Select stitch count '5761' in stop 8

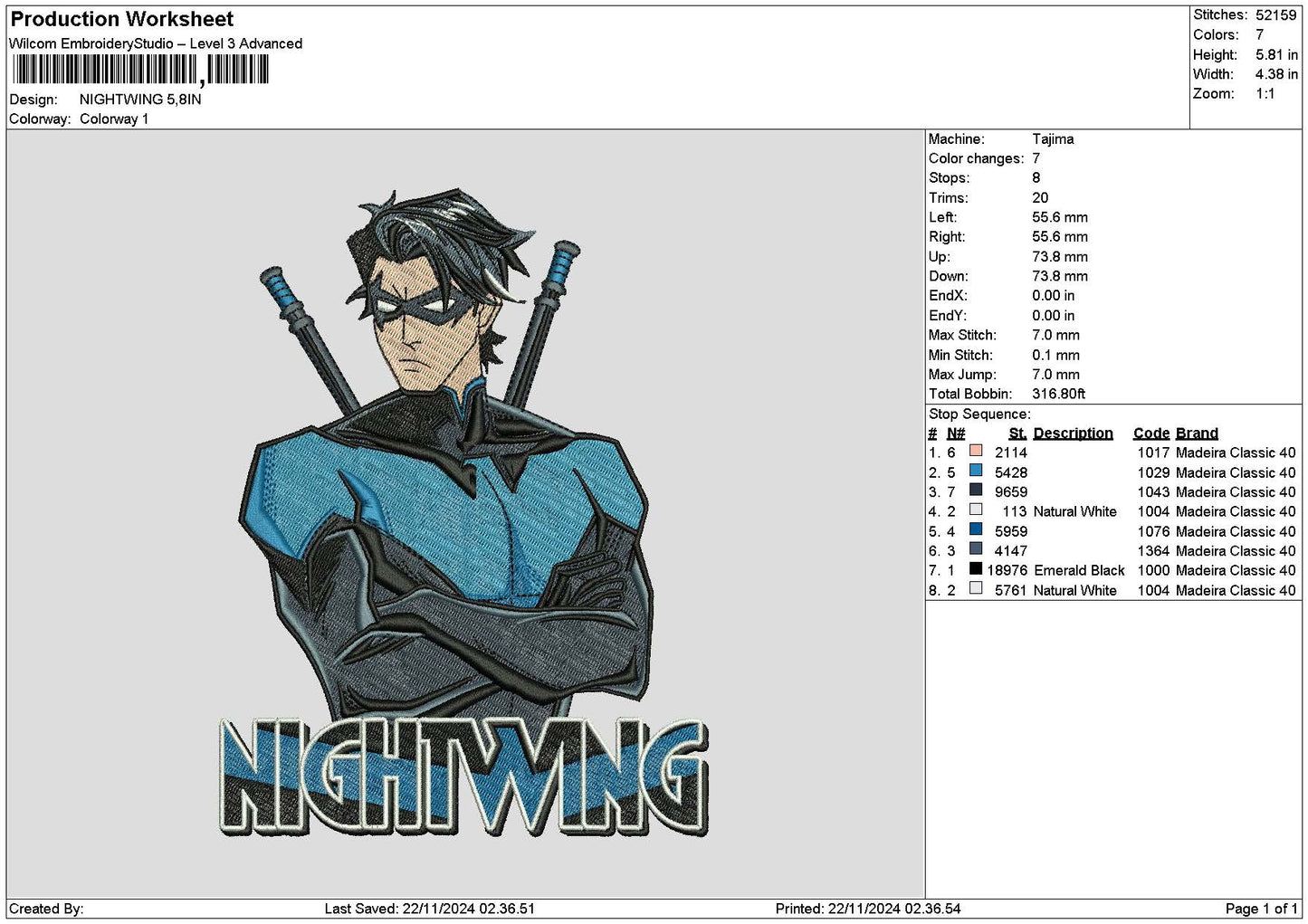point(1011,591)
